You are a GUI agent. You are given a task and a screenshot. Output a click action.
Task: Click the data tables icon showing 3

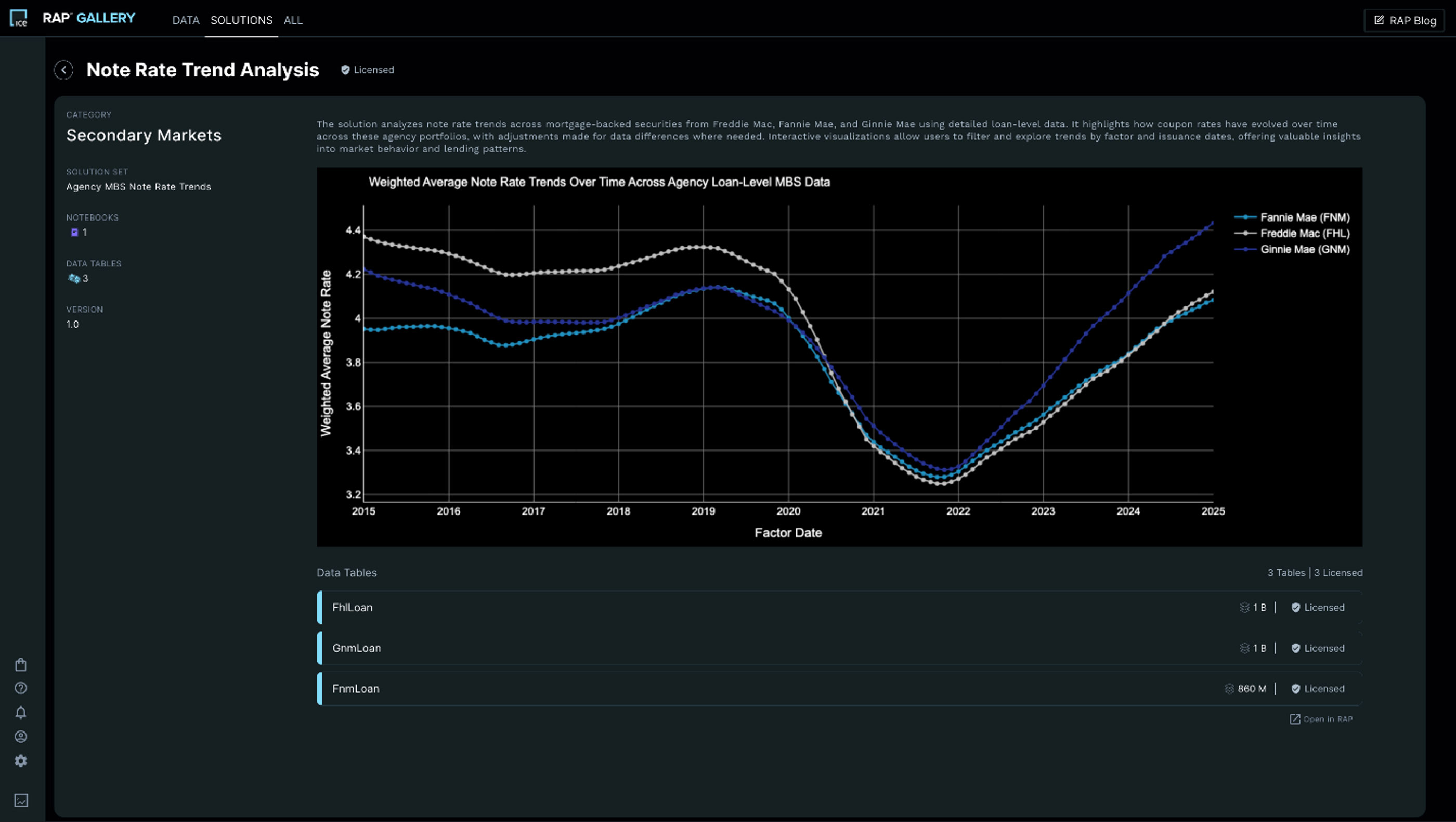pyautogui.click(x=73, y=278)
